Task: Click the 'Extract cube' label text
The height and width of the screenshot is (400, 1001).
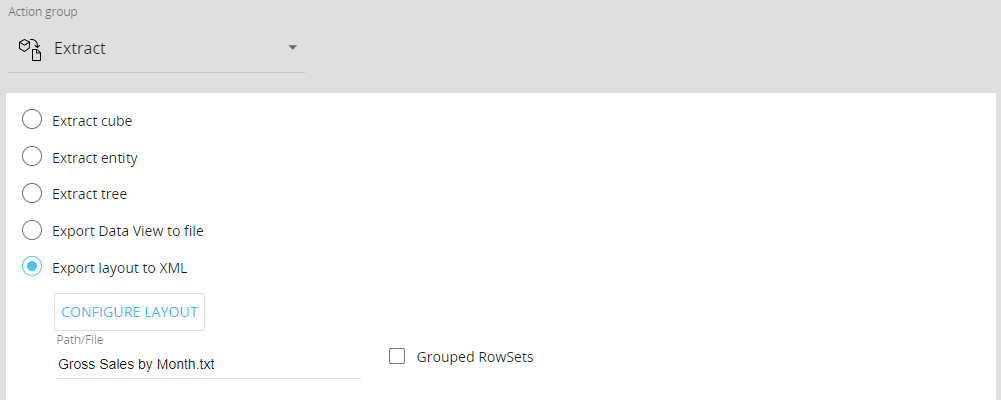Action: pos(92,121)
